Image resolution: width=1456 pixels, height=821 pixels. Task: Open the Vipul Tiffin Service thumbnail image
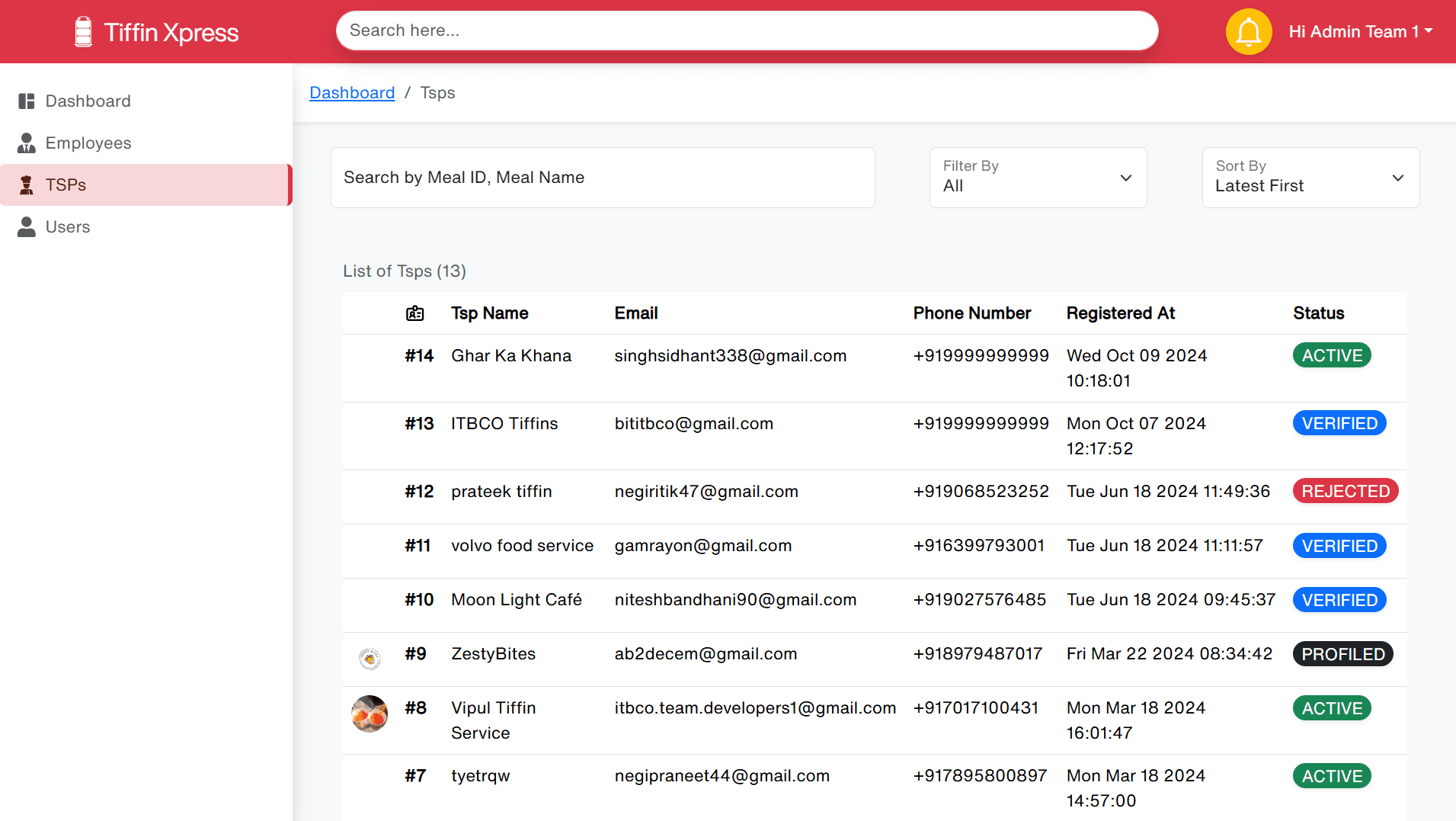[x=370, y=714]
